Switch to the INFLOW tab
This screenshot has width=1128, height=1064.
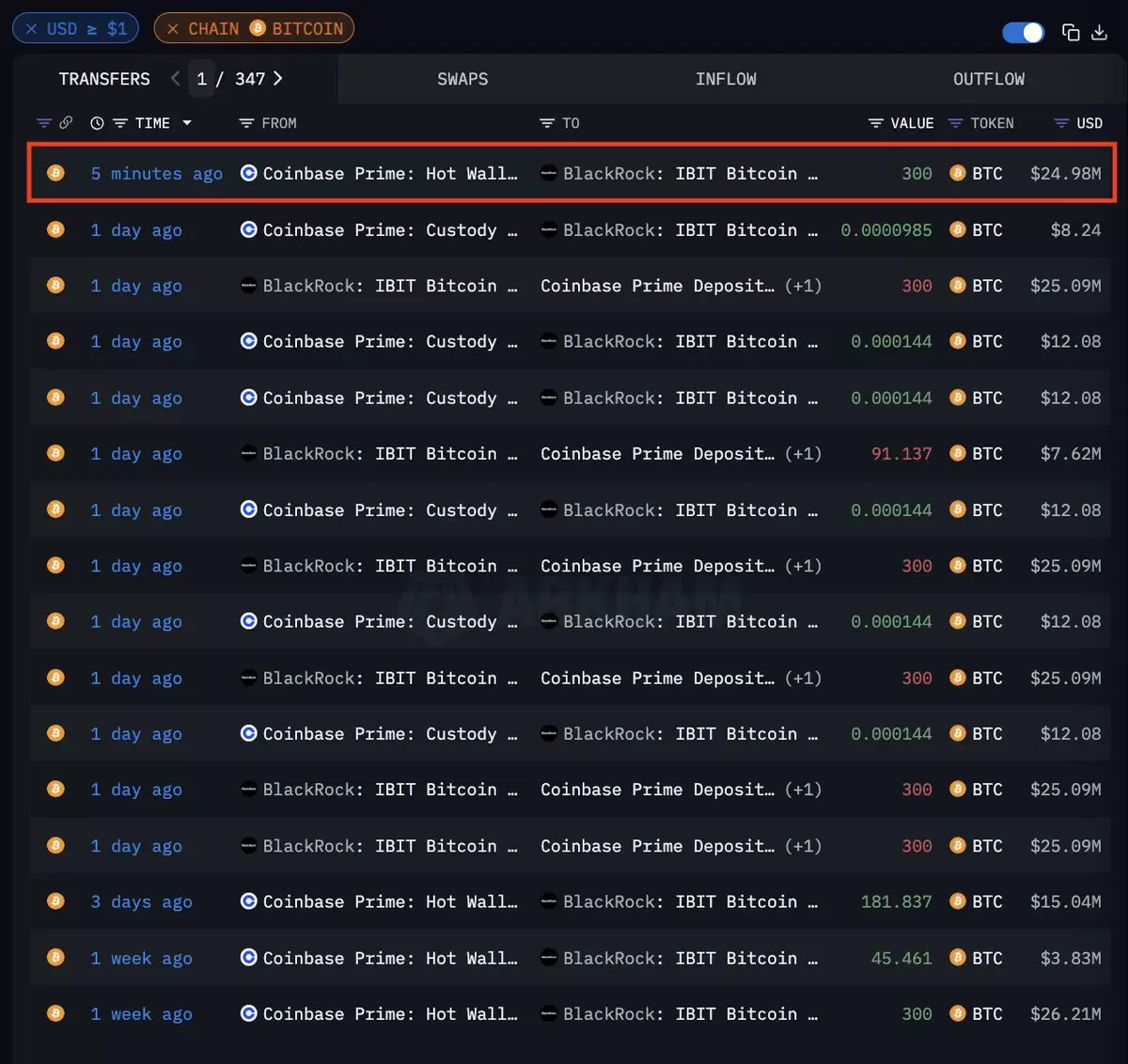(726, 79)
